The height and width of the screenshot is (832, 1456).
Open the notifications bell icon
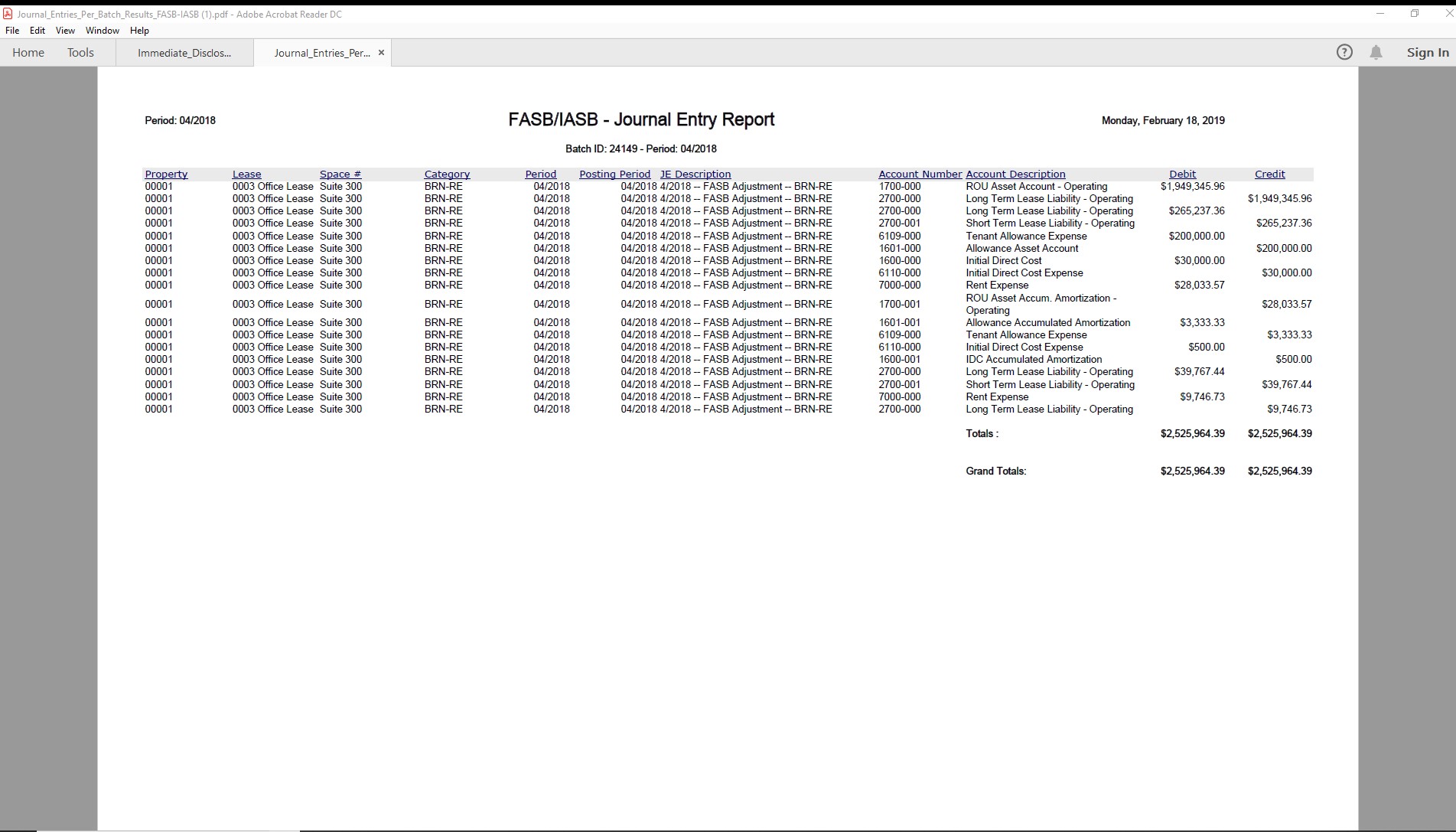(x=1376, y=52)
